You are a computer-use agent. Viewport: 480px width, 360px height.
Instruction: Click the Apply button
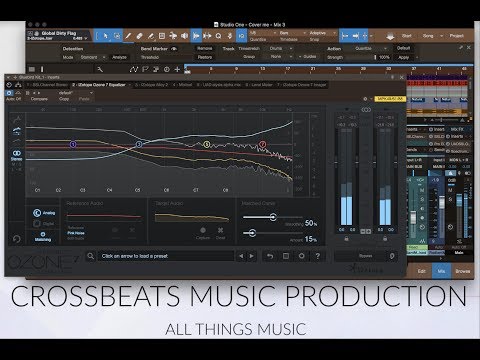click(403, 57)
